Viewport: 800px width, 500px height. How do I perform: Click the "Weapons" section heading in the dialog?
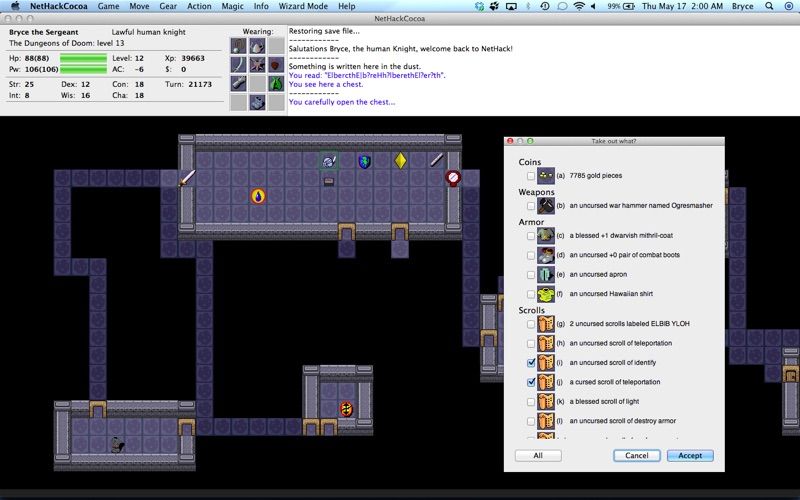[x=536, y=192]
